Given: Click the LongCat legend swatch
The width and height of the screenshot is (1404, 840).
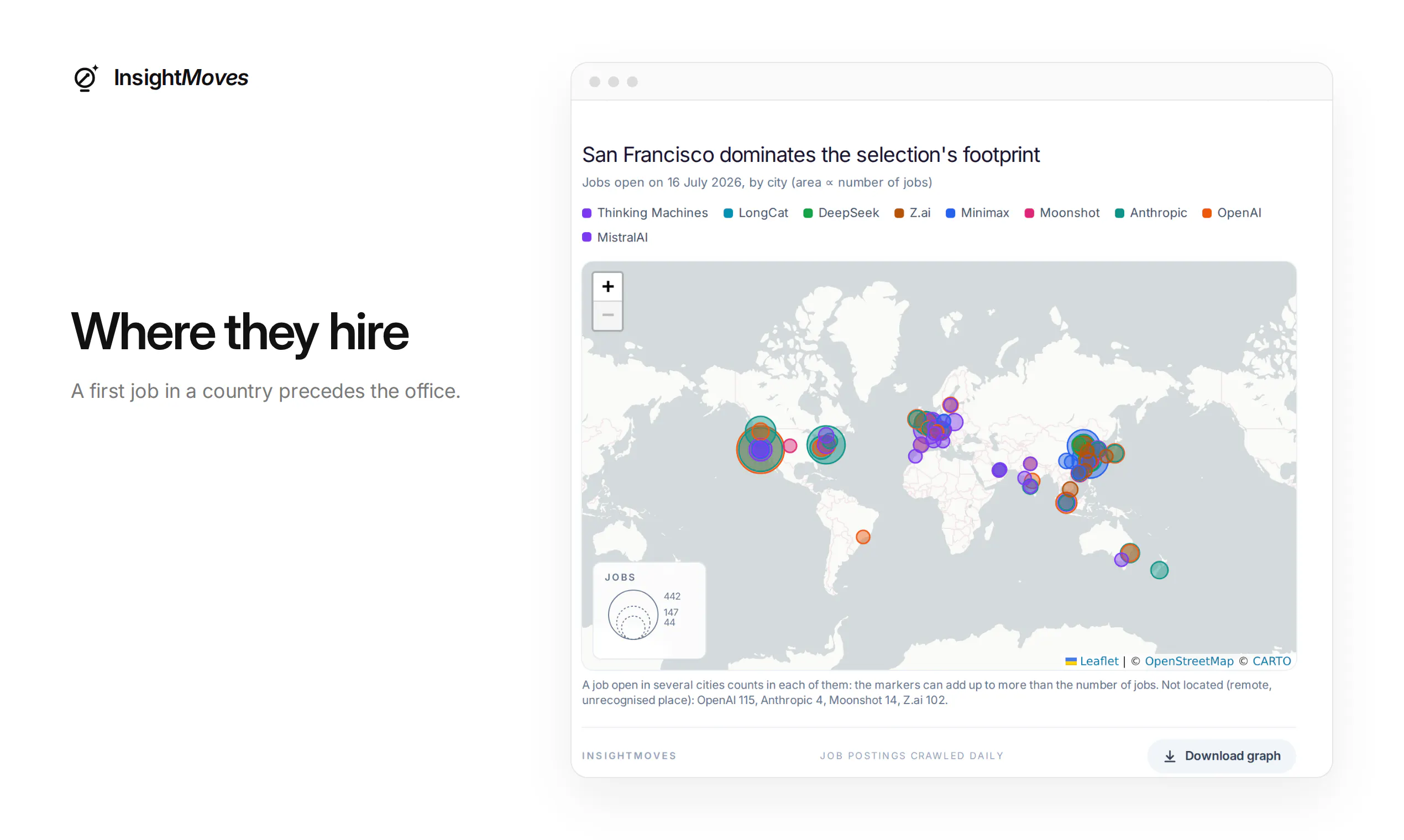Looking at the screenshot, I should tap(728, 213).
